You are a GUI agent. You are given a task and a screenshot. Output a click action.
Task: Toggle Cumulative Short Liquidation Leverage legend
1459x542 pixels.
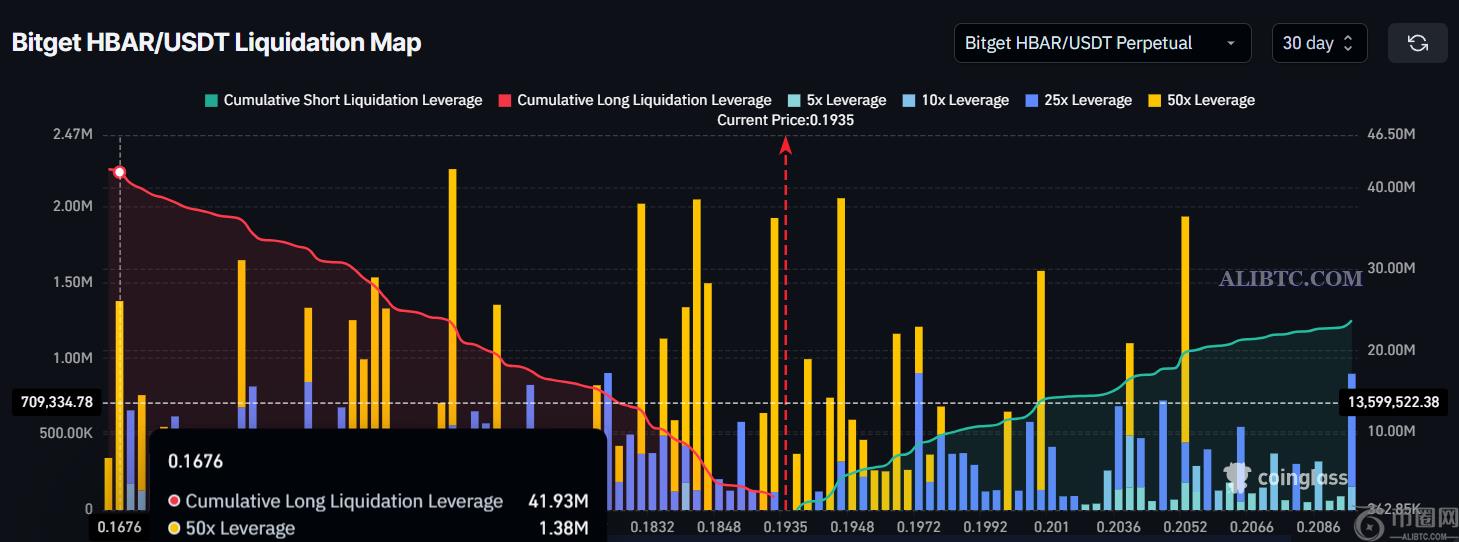[352, 100]
